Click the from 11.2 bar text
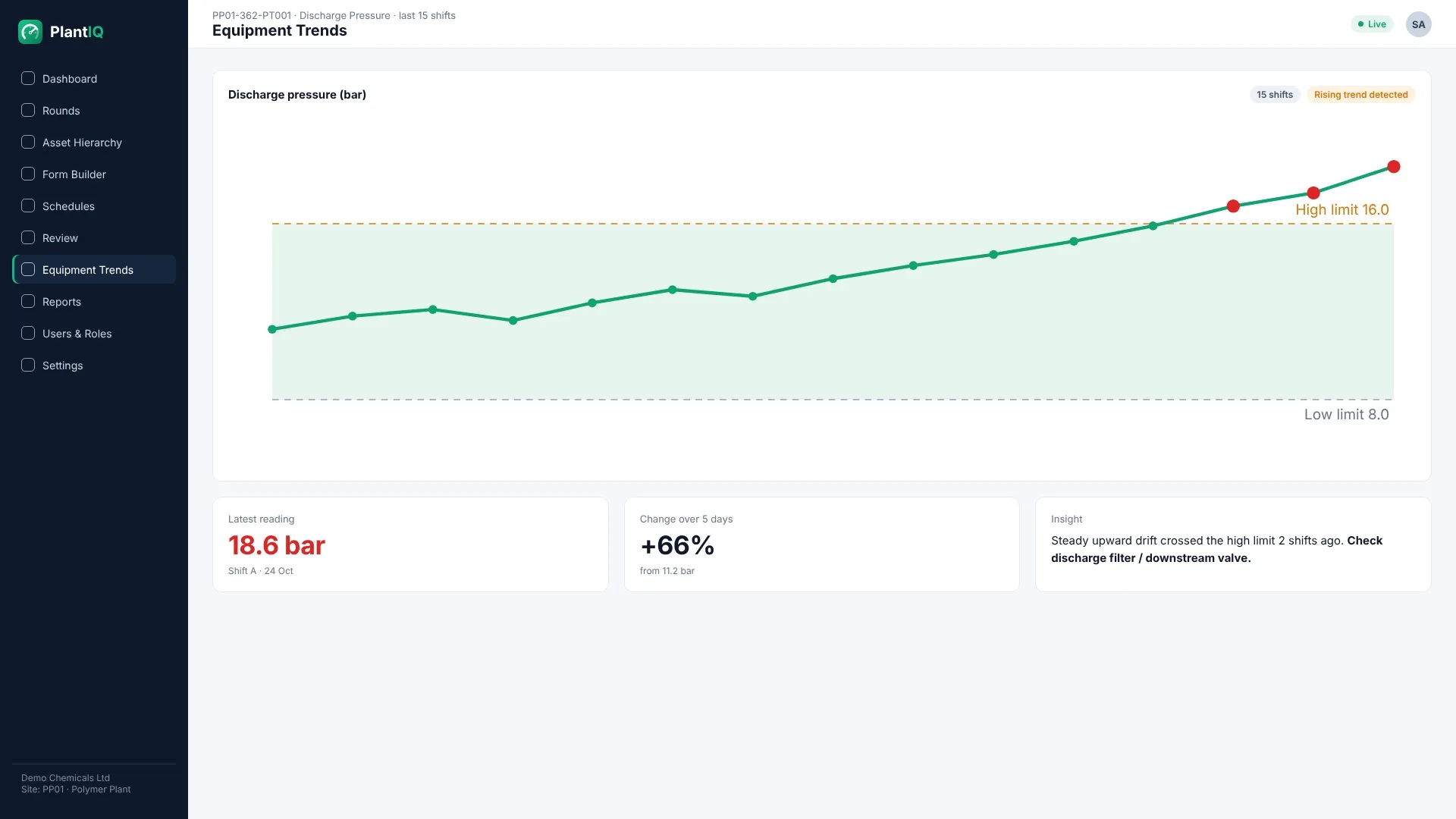 [667, 571]
